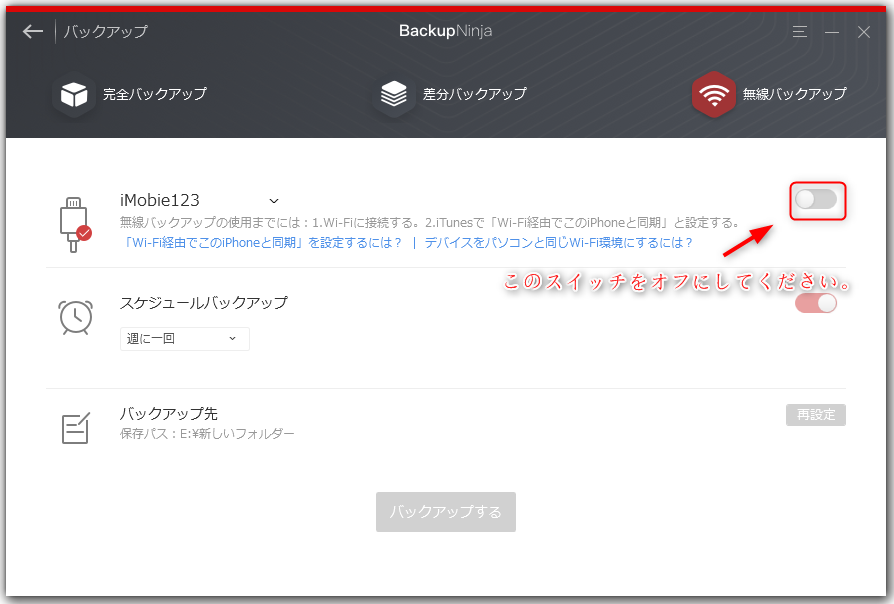Open the 週に一回 frequency dropdown
This screenshot has height=604, width=894.
click(x=185, y=339)
